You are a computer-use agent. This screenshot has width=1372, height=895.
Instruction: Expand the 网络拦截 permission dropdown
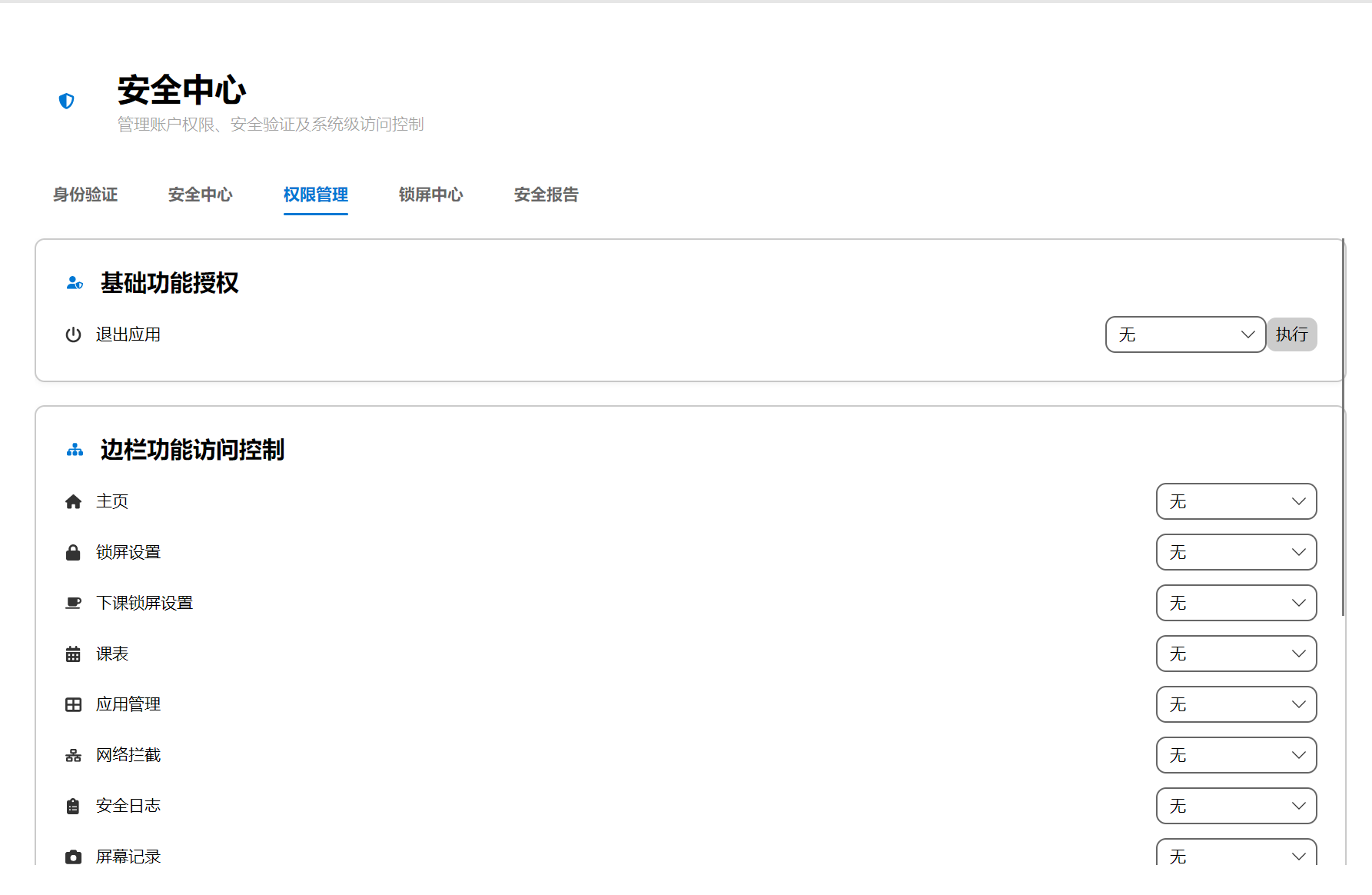pyautogui.click(x=1236, y=755)
